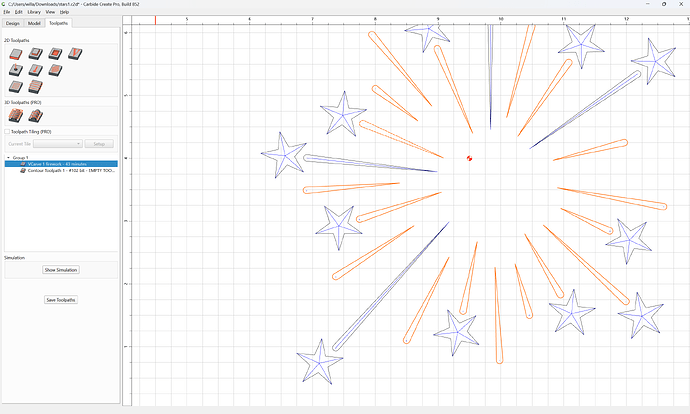Open the File menu
The height and width of the screenshot is (414, 690).
pos(7,12)
